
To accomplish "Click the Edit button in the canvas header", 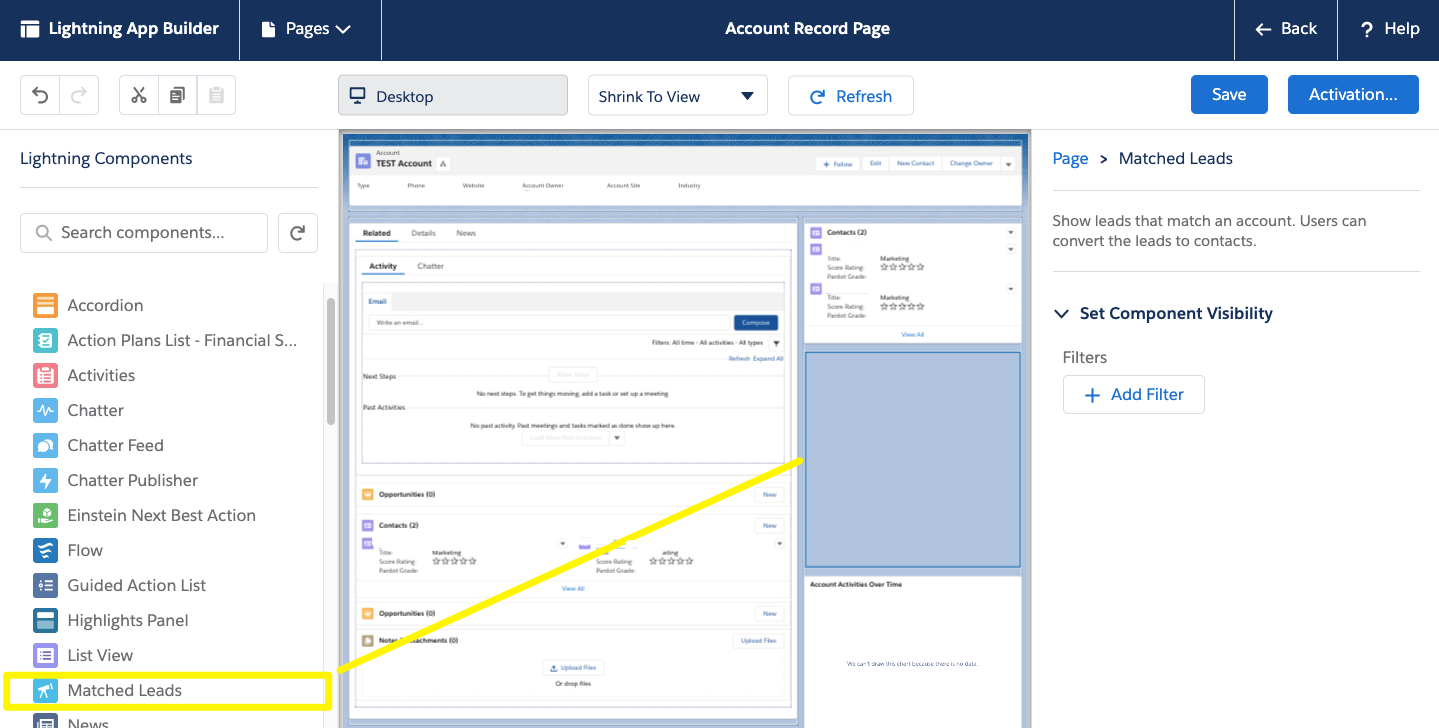I will coord(875,163).
